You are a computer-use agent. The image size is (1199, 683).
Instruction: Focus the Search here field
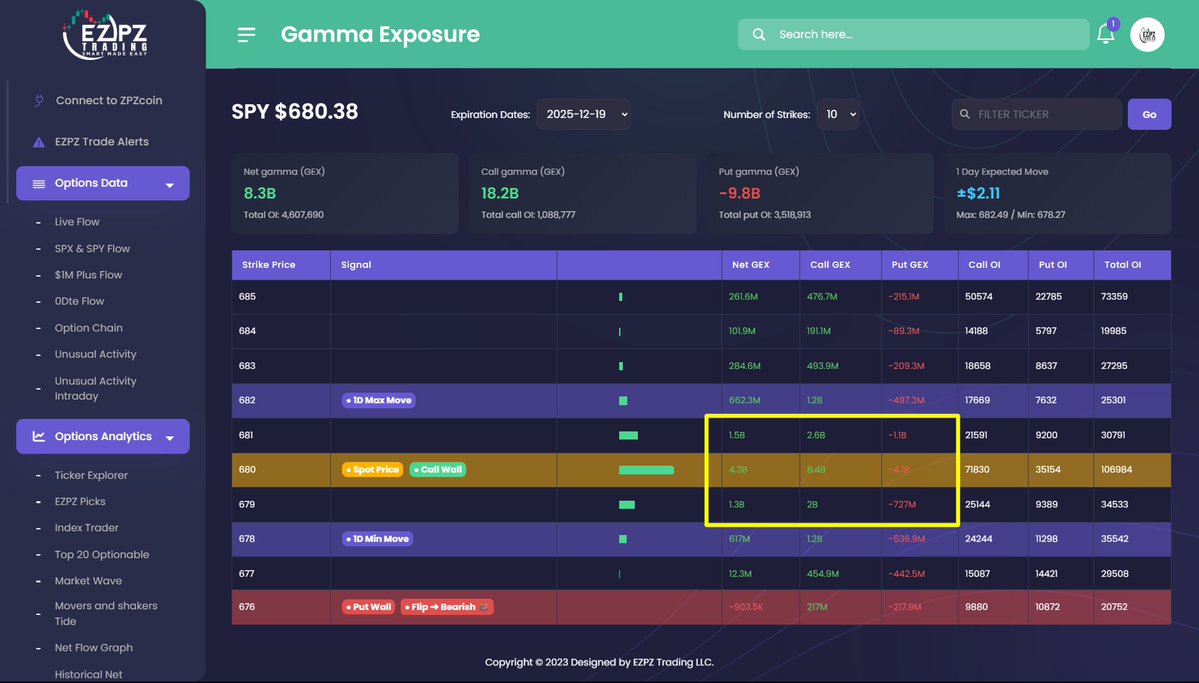click(913, 34)
